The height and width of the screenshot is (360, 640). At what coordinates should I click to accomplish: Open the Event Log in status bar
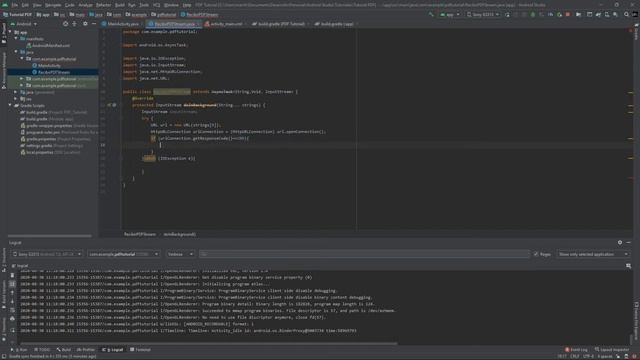point(576,350)
